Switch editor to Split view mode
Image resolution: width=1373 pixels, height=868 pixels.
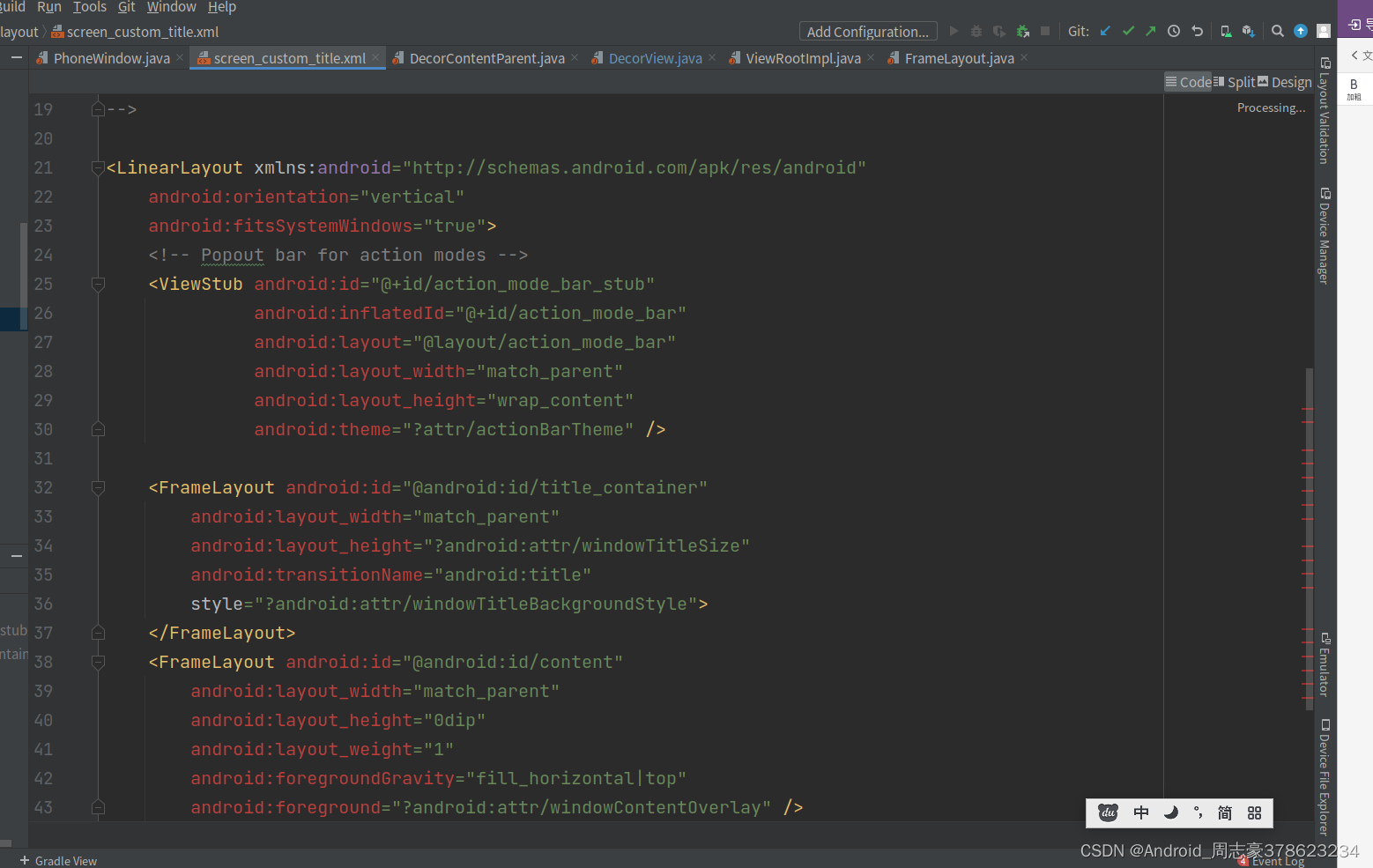(1235, 82)
